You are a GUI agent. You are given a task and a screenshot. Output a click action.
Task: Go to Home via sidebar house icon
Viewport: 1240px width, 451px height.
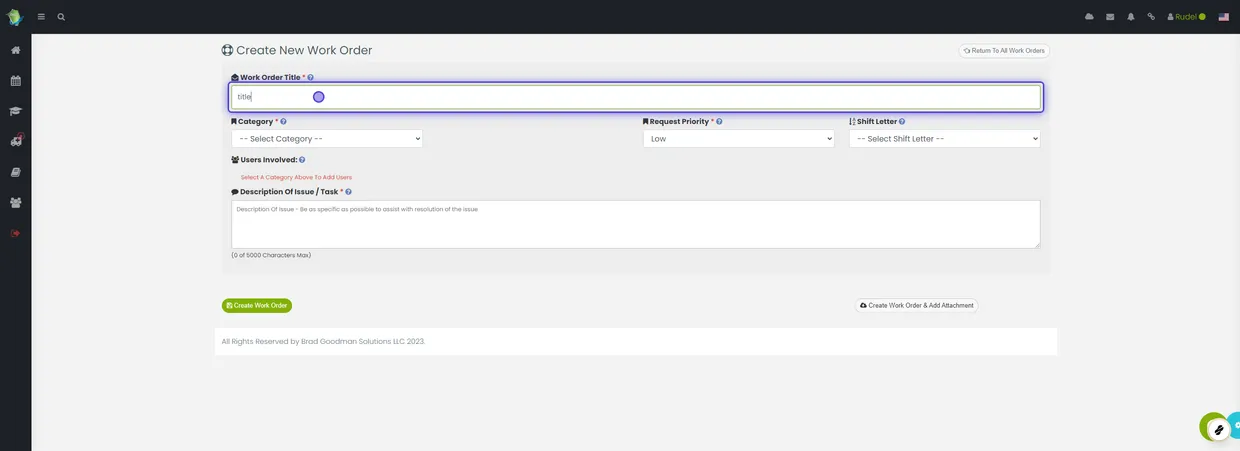coord(15,50)
